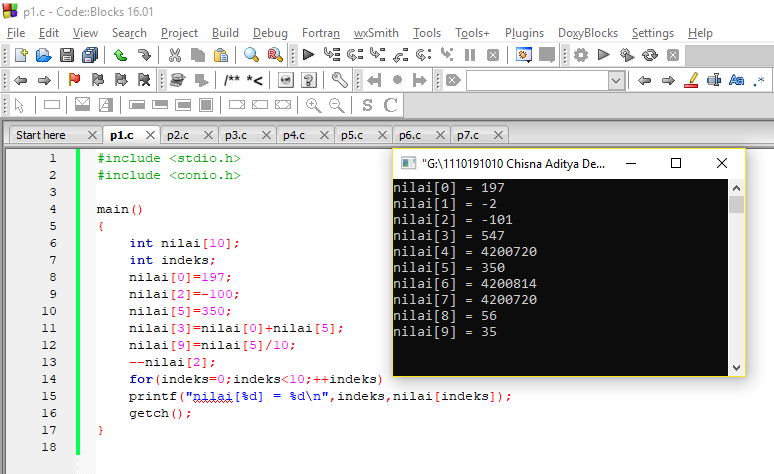The image size is (774, 474).
Task: Abort the build process
Action: [x=673, y=55]
